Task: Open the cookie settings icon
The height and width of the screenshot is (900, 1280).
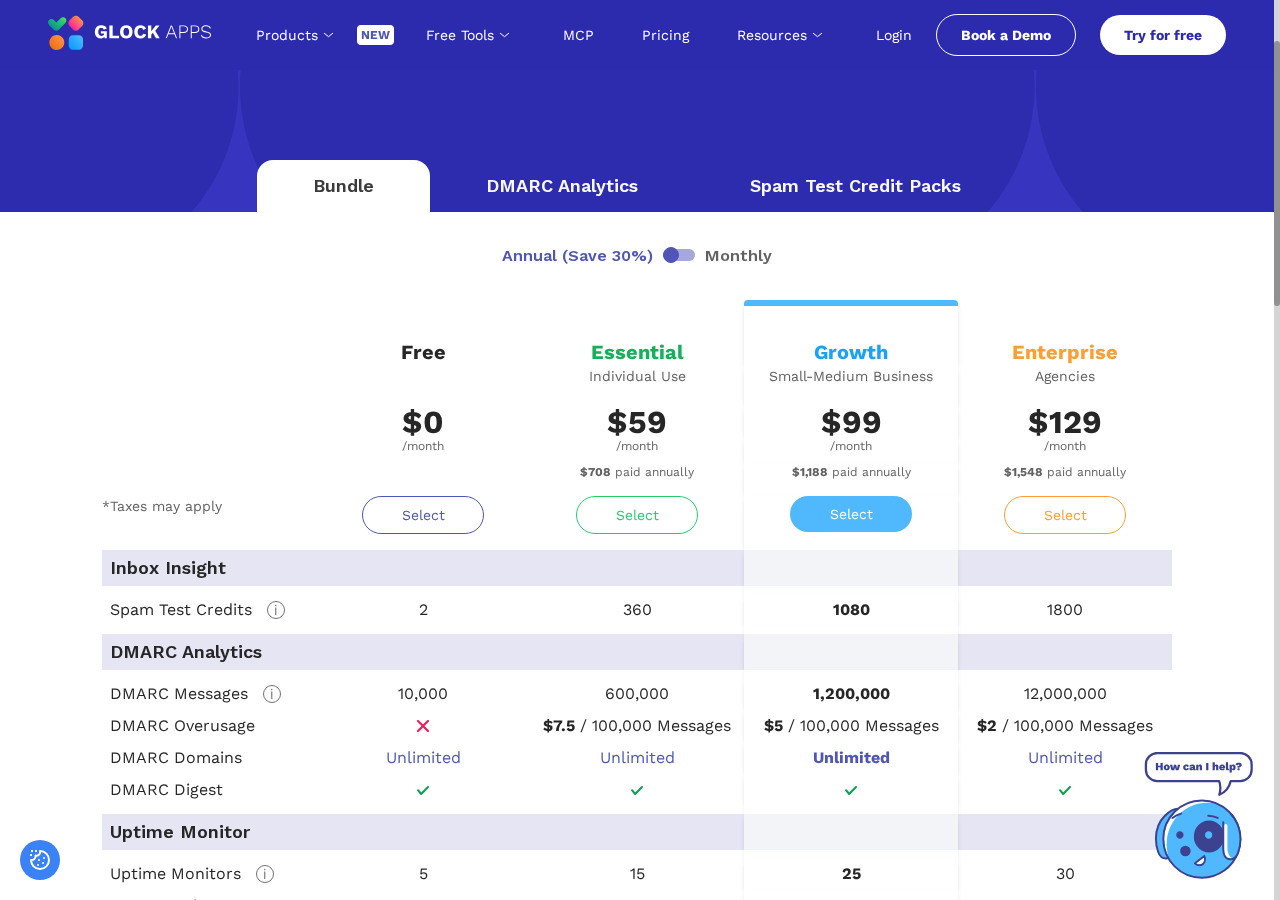Action: [40, 860]
